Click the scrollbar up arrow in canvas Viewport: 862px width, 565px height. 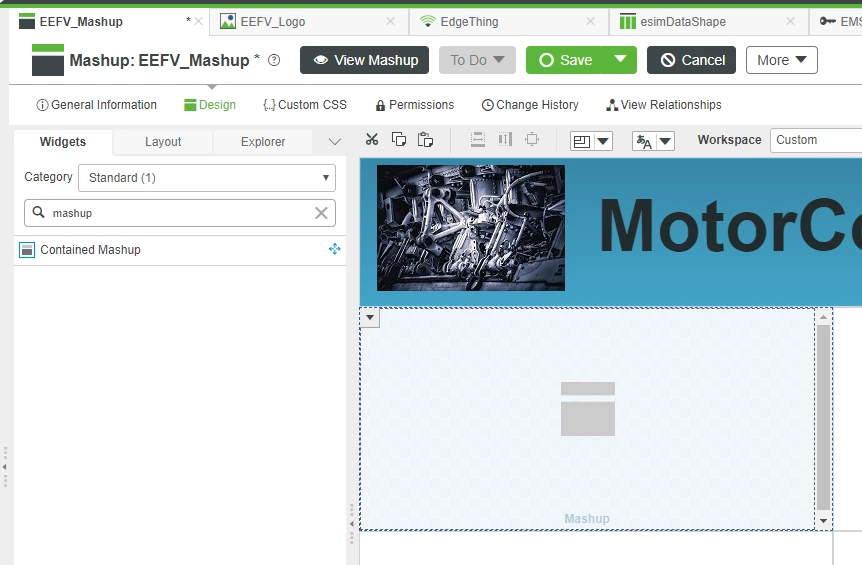[x=823, y=317]
